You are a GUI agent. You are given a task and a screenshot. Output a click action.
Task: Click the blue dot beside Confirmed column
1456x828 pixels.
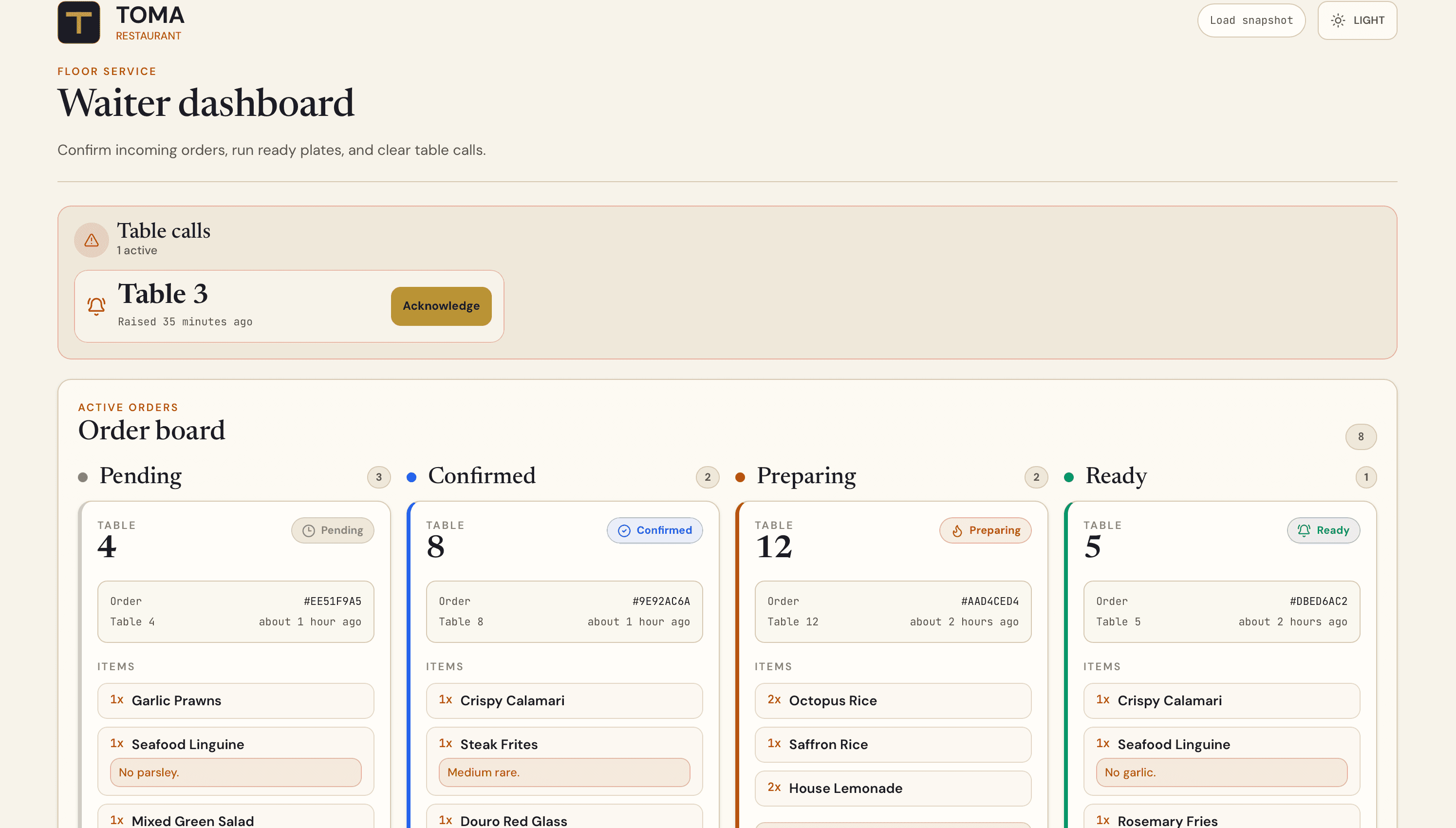point(411,477)
